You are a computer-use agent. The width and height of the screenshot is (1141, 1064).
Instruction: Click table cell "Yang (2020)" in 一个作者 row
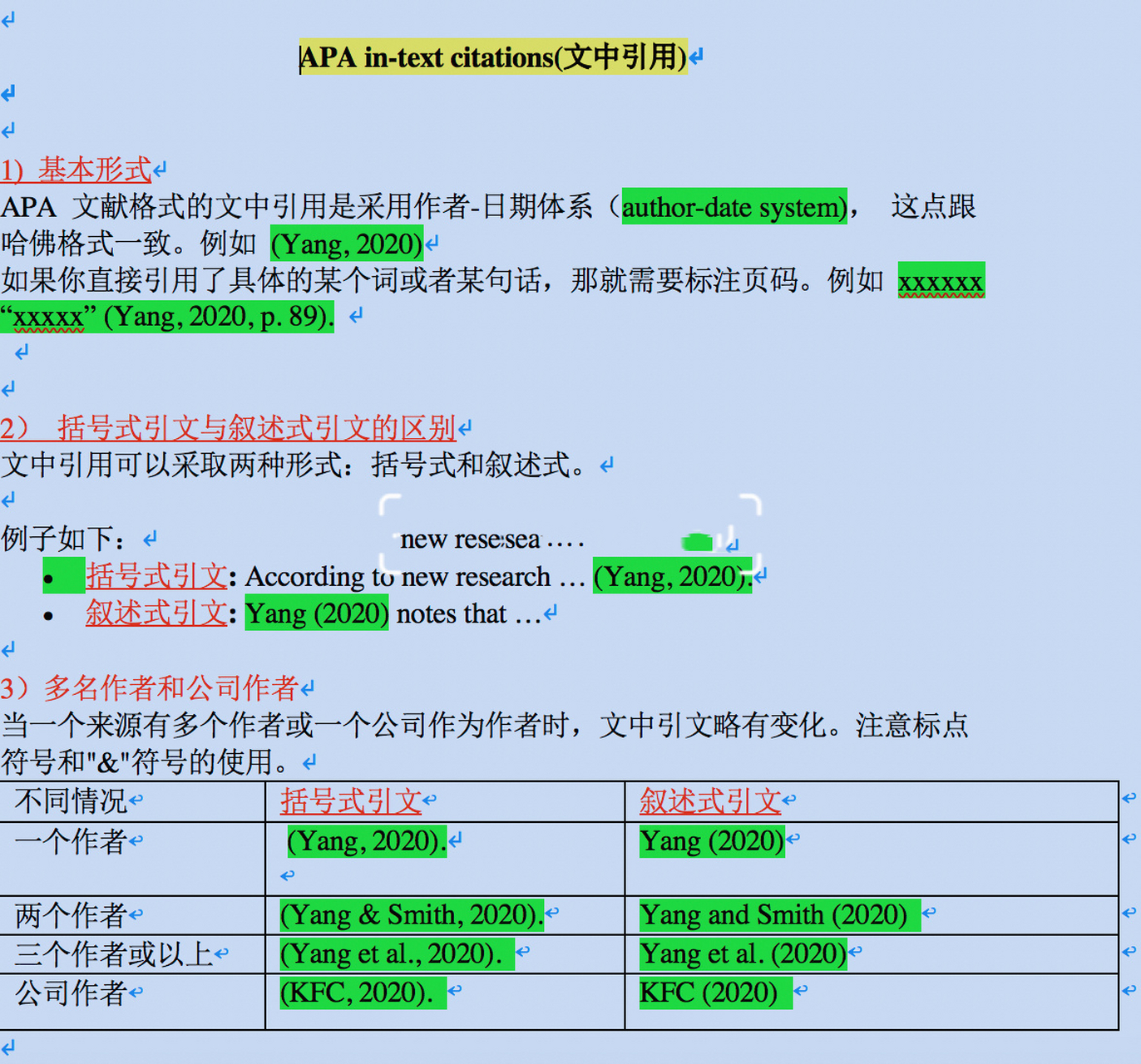click(x=712, y=841)
